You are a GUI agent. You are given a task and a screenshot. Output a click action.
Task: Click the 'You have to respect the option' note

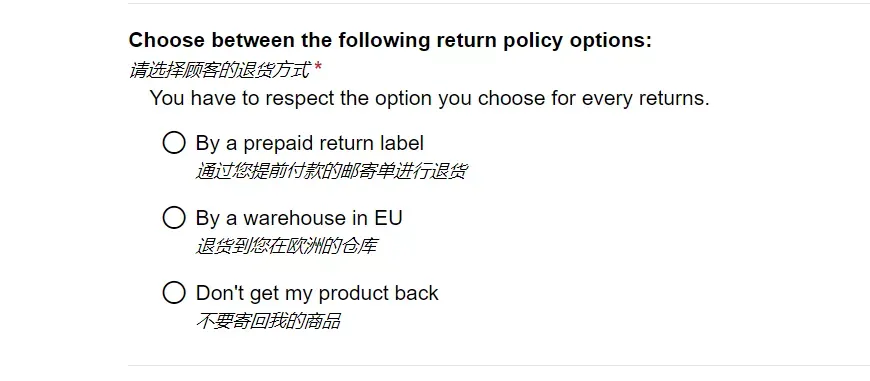[429, 99]
